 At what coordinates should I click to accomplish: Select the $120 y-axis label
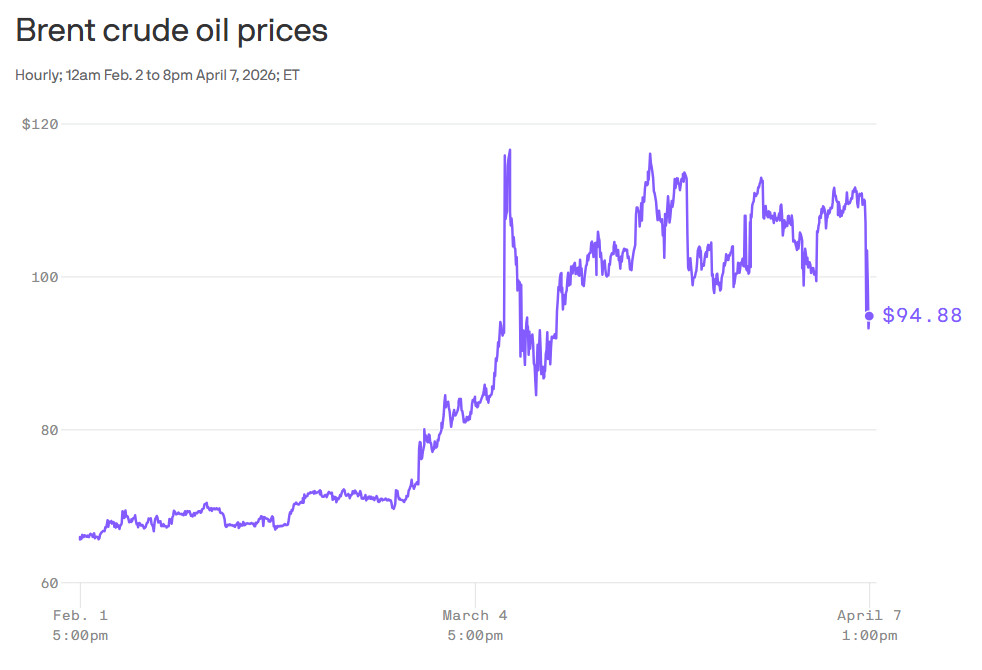(40, 124)
